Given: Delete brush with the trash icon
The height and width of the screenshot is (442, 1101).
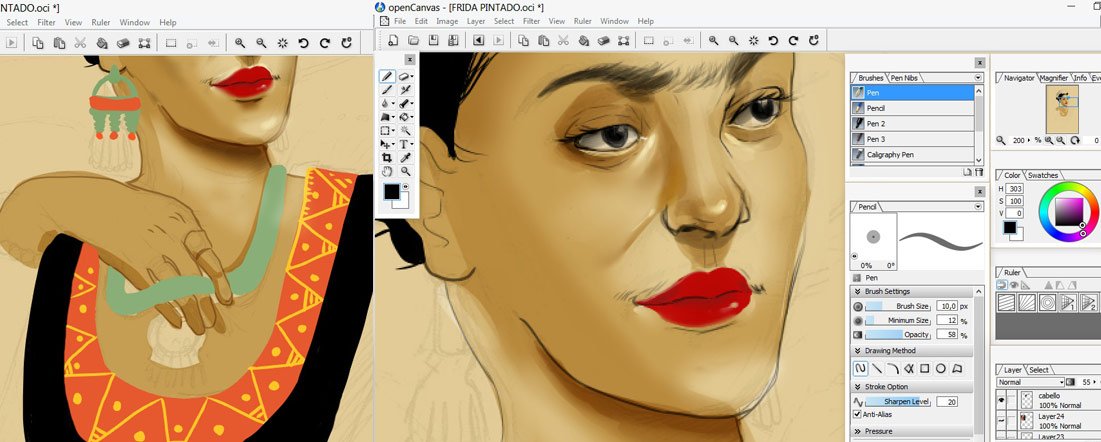Looking at the screenshot, I should 978,171.
